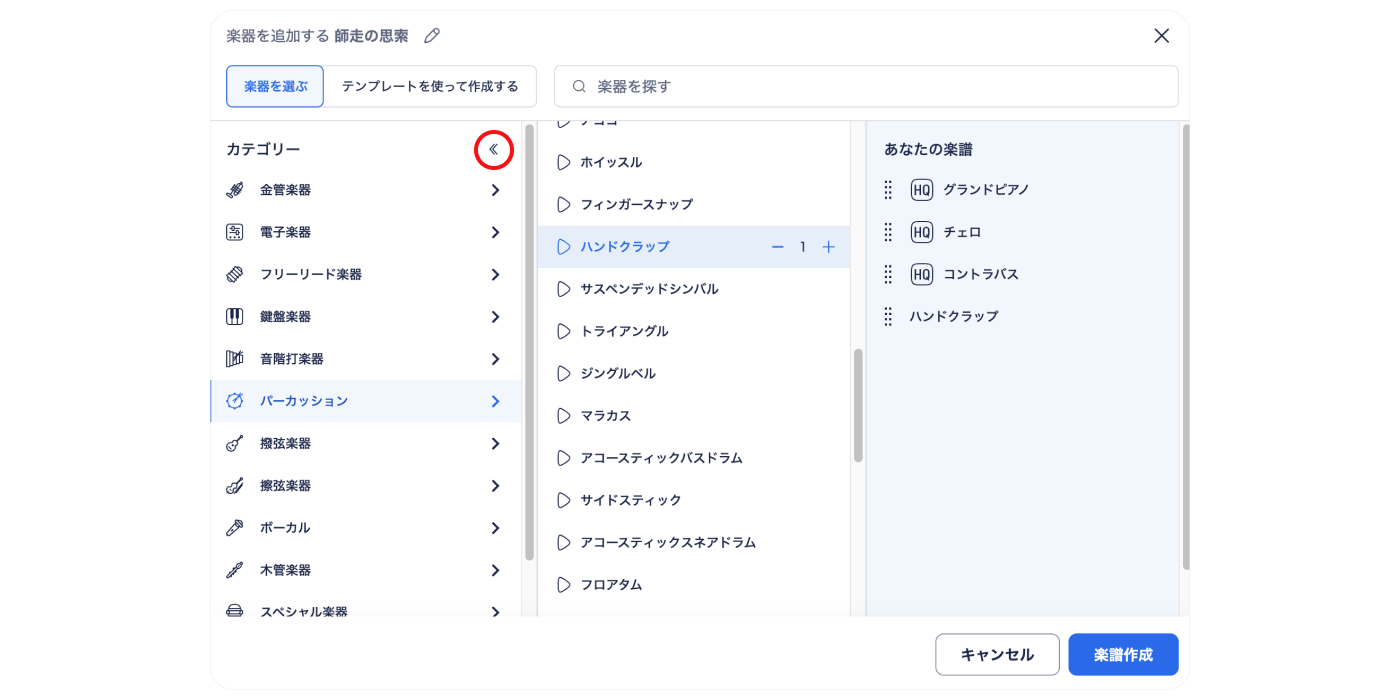Expand the 擦弦楽器 category
The height and width of the screenshot is (700, 1400).
[495, 485]
